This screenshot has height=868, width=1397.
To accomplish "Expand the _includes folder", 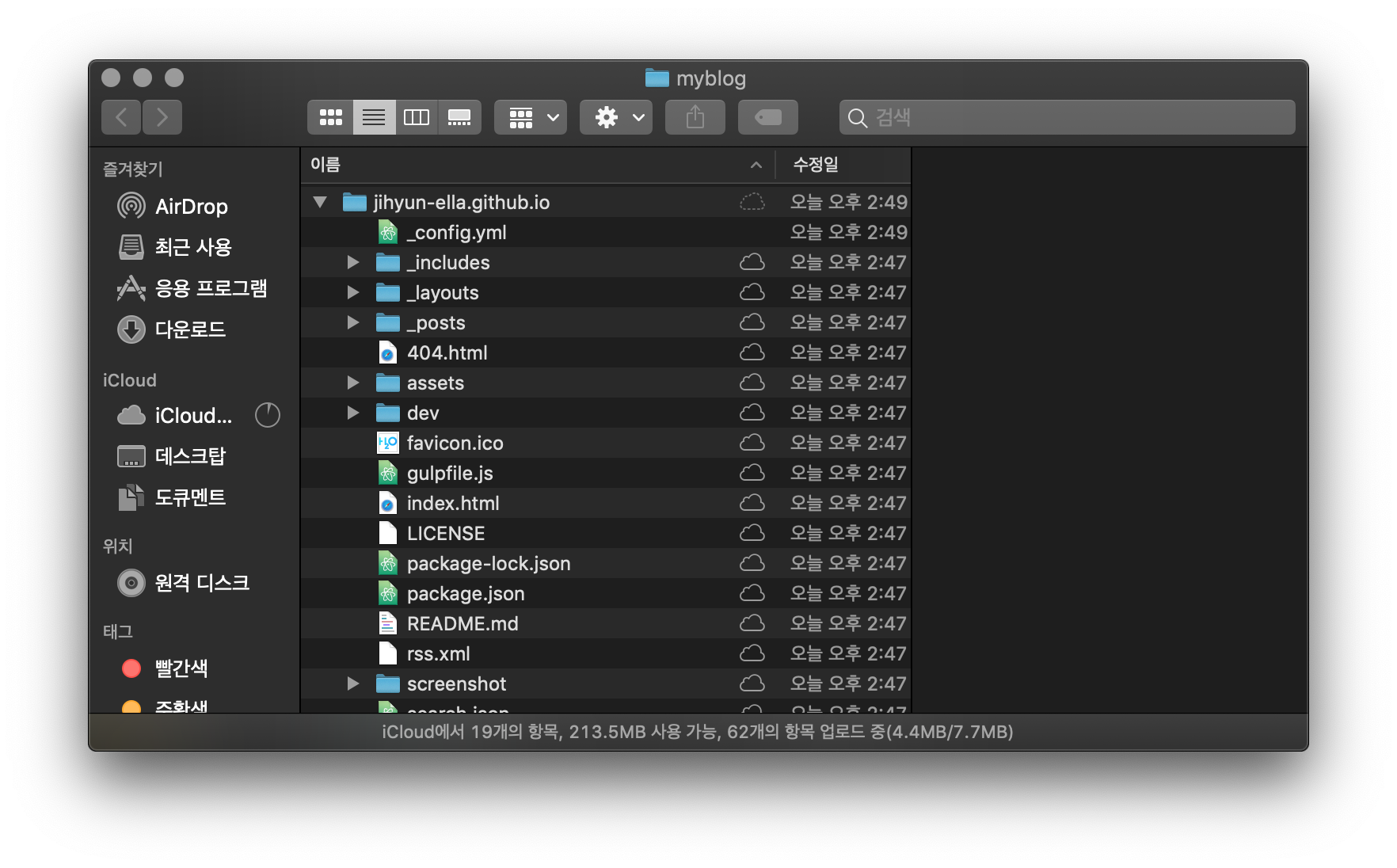I will [353, 262].
